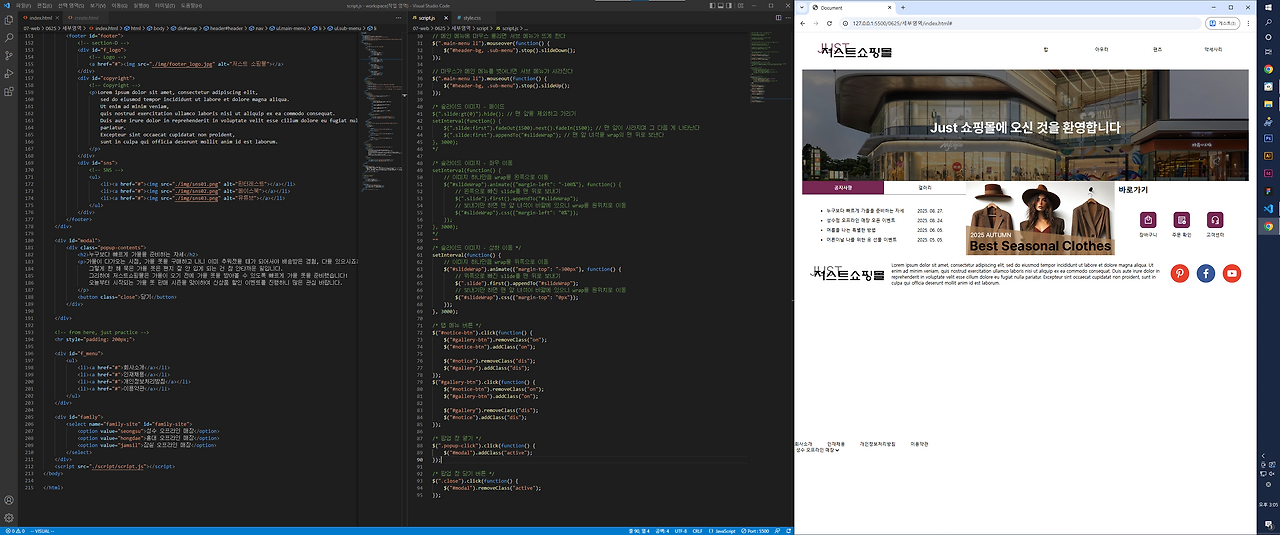This screenshot has width=1280, height=535.
Task: Open the right editor's more actions menu
Action: tap(788, 18)
